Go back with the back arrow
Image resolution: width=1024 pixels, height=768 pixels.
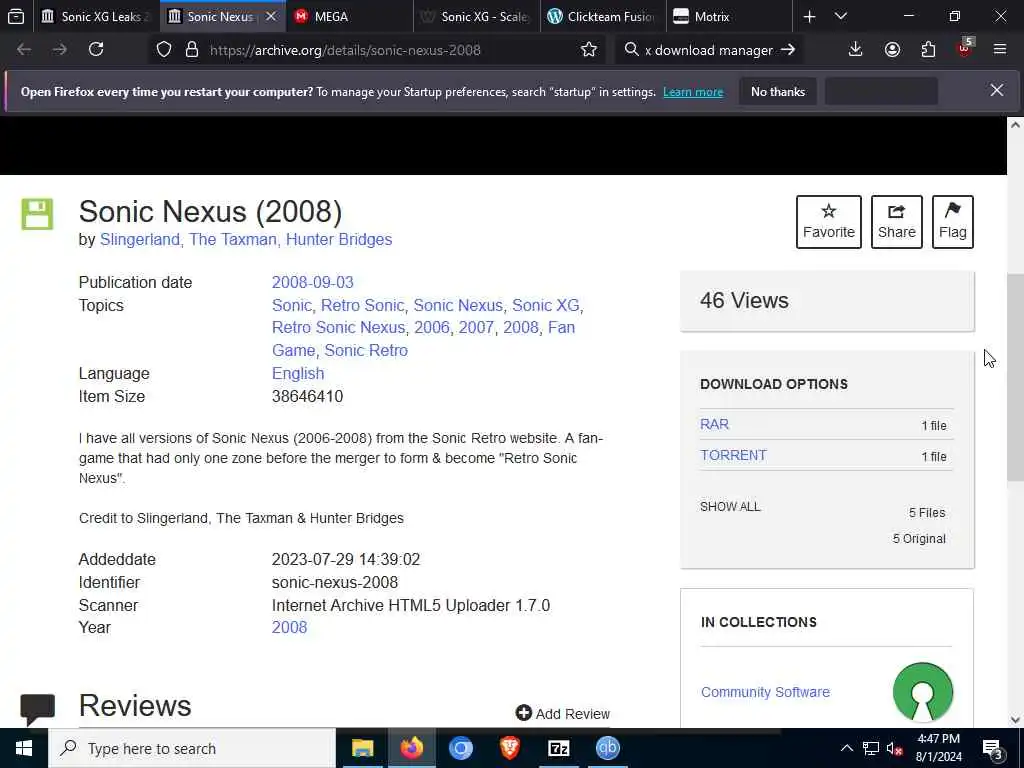point(24,49)
